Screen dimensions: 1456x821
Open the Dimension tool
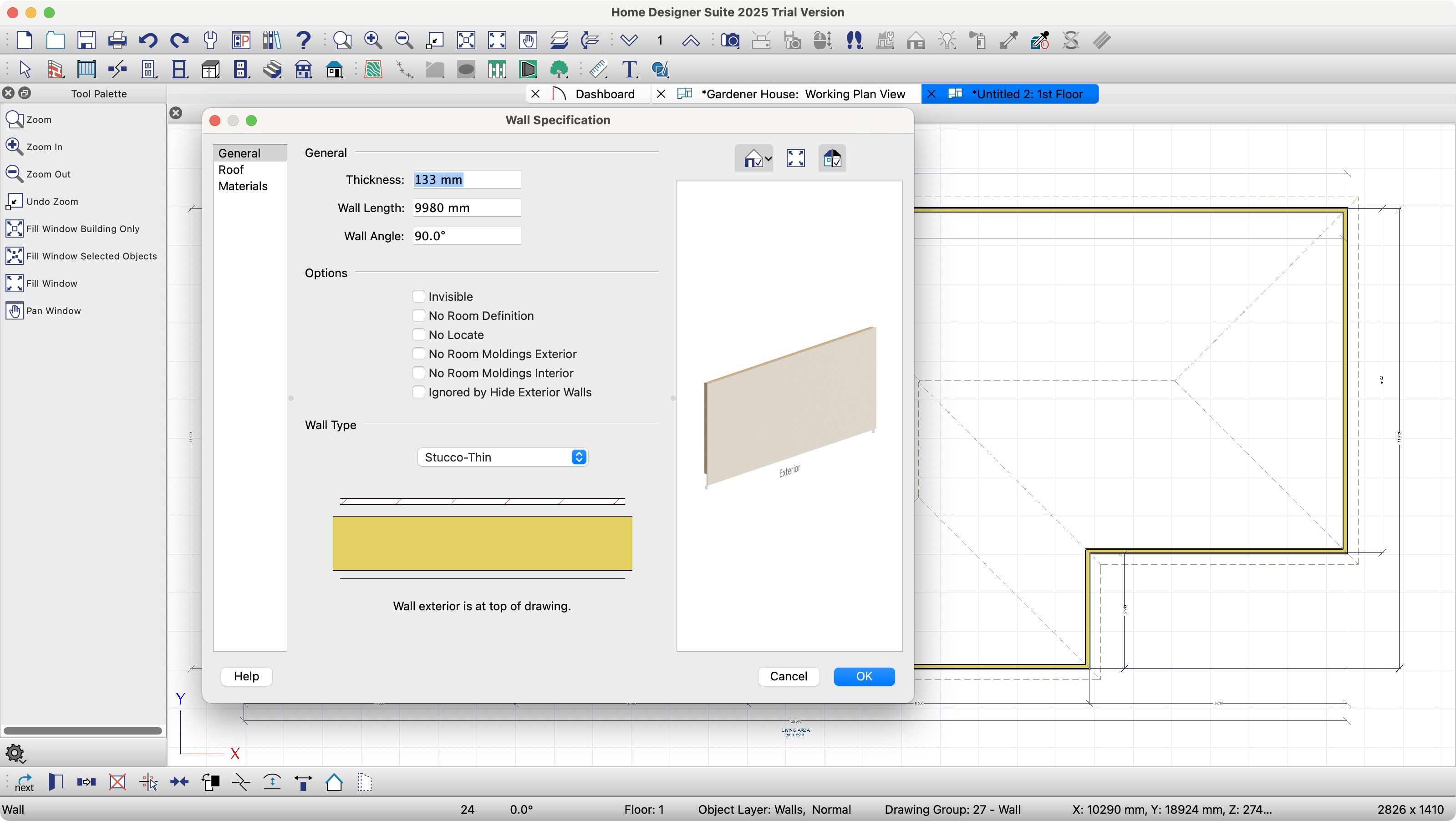(x=599, y=69)
